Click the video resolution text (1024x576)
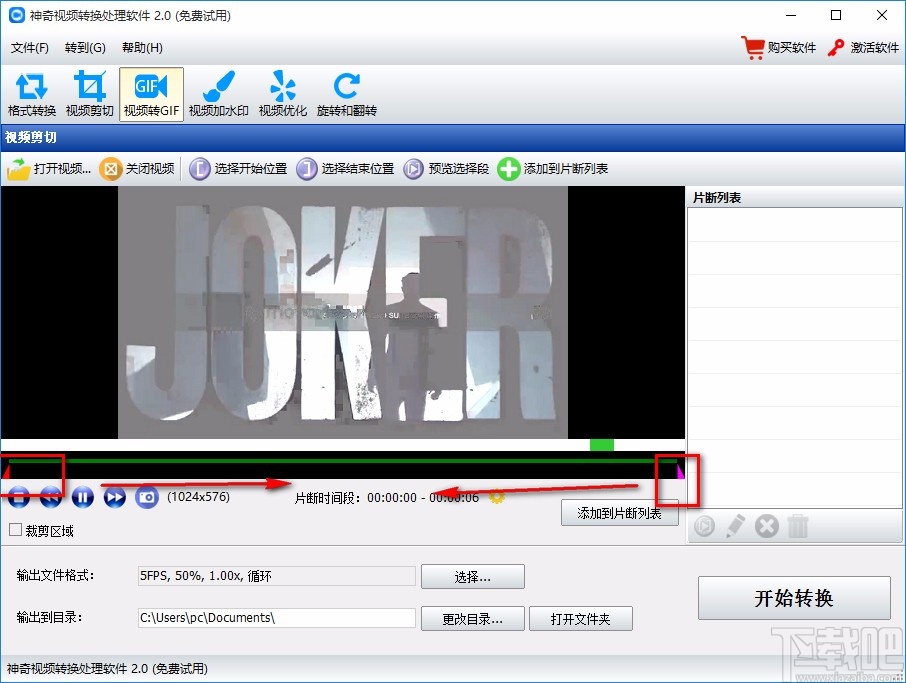Screen dimensions: 906x683 (x=198, y=497)
